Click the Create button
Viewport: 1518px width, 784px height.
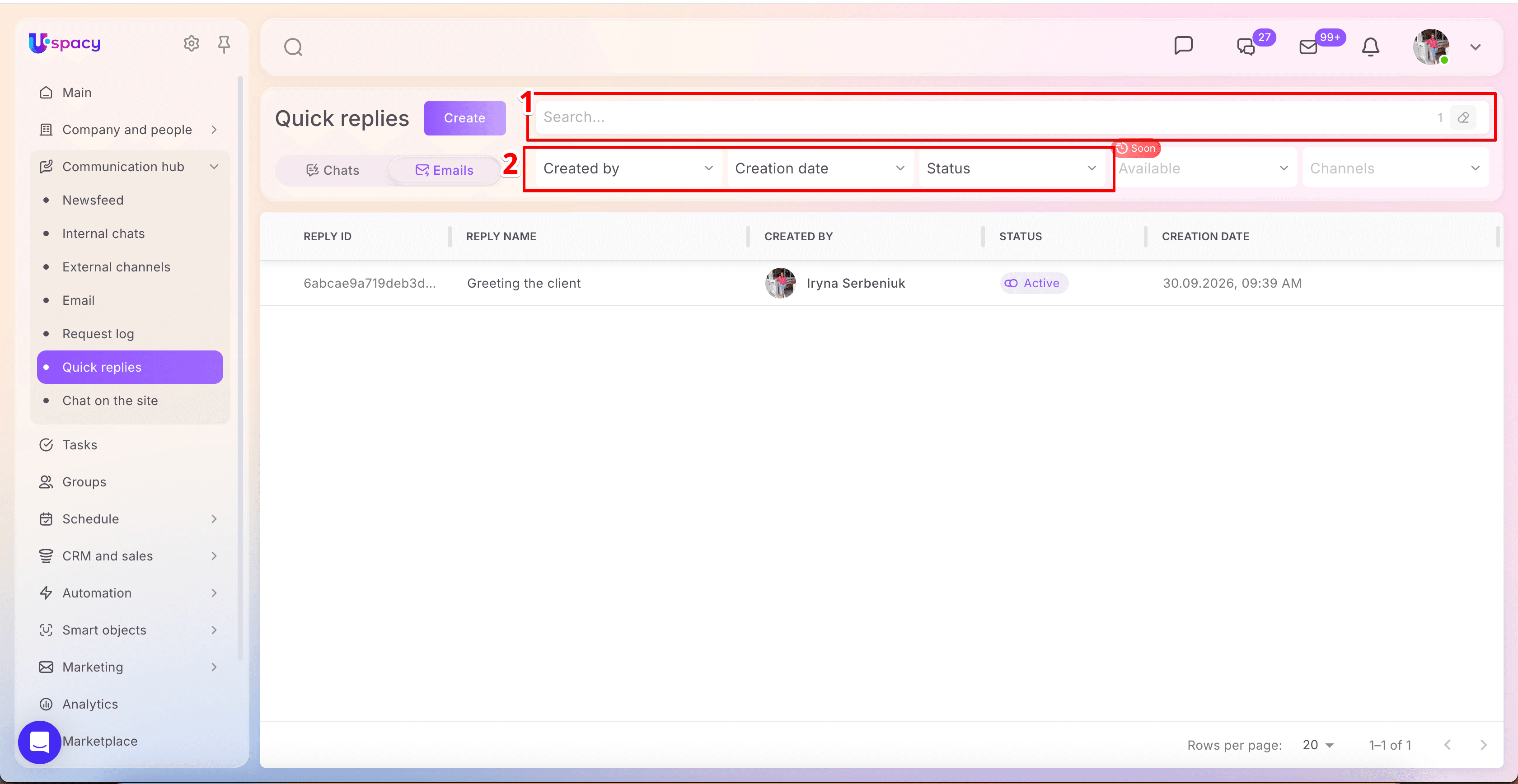pyautogui.click(x=464, y=118)
